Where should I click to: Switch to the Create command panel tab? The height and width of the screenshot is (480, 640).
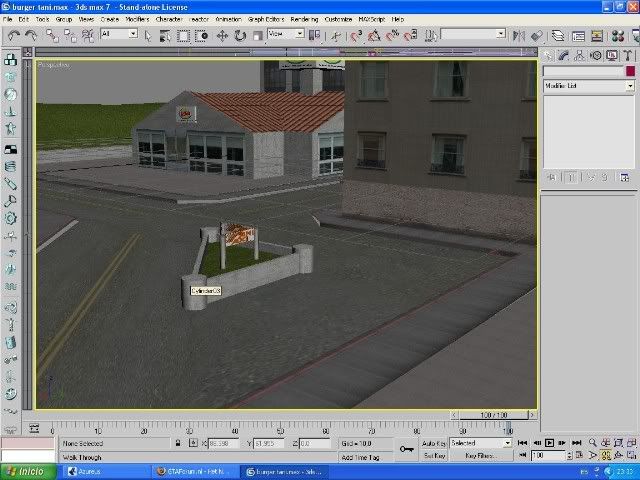pos(548,55)
